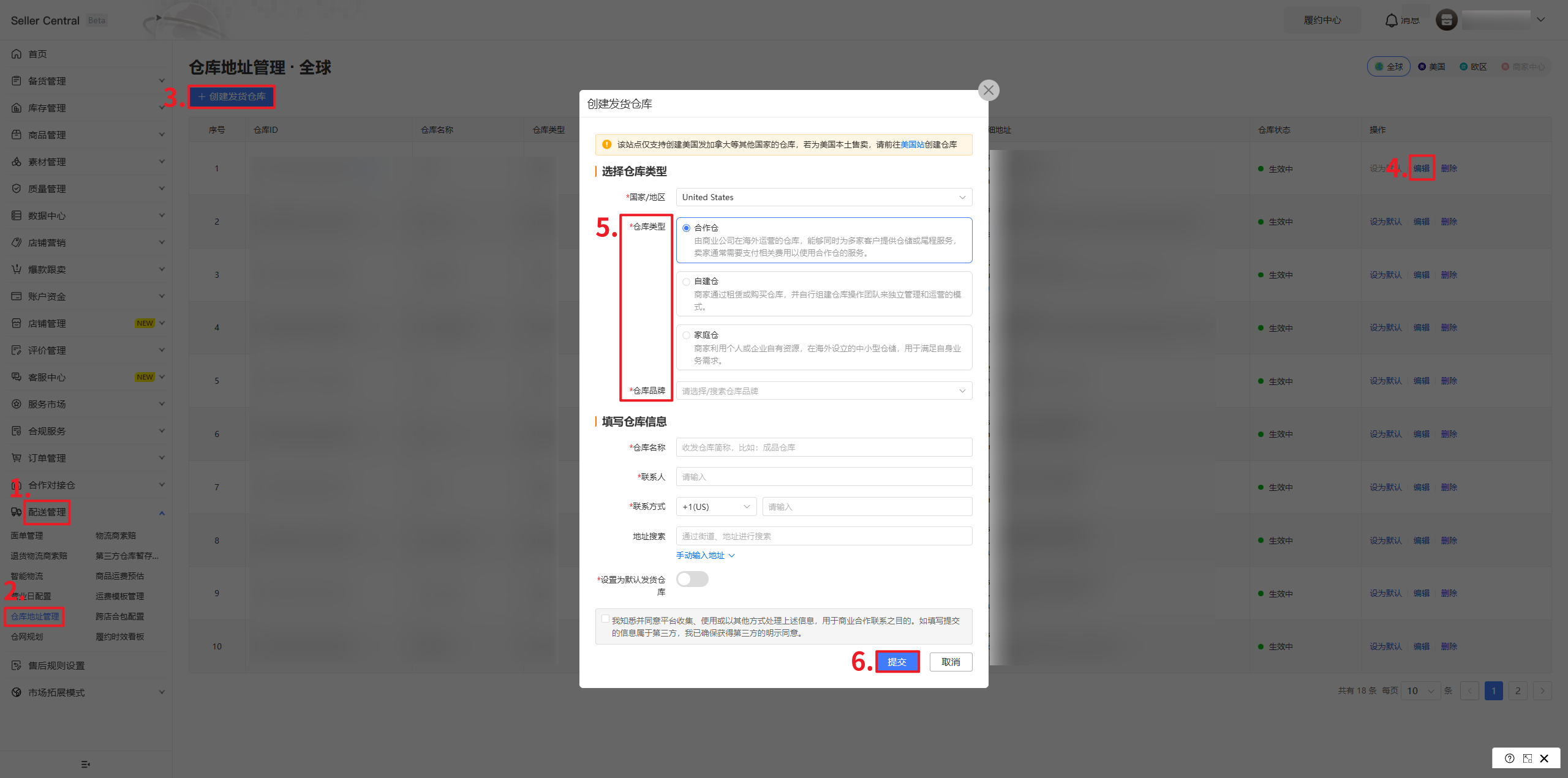Image resolution: width=1568 pixels, height=778 pixels.
Task: Check the consent agreement checkbox
Action: coord(605,619)
